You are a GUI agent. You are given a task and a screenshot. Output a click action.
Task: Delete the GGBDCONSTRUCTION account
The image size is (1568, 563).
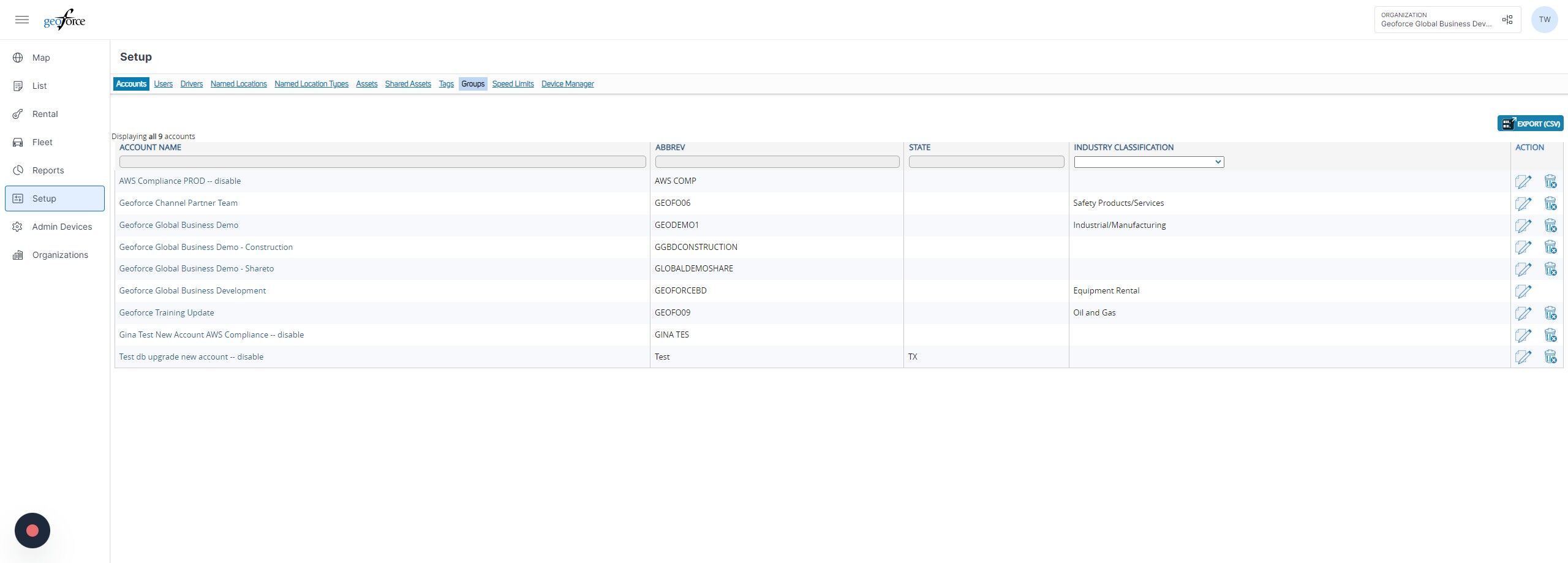(x=1550, y=247)
